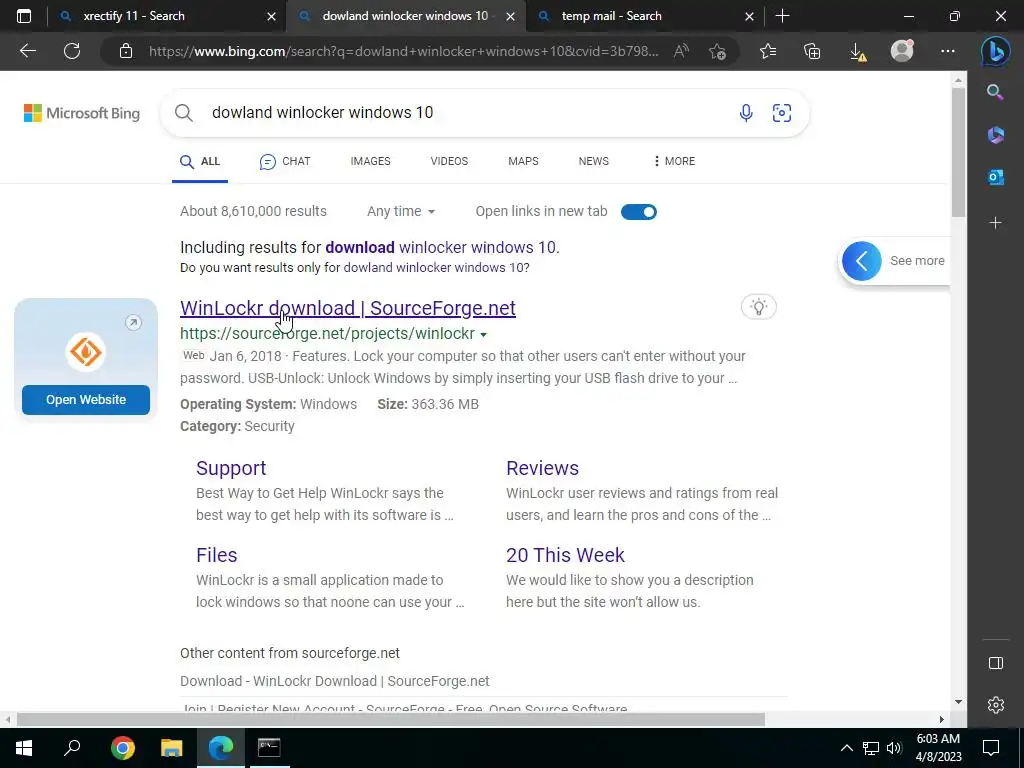
Task: Open the Bing Discover sidebar button
Action: tap(995, 51)
